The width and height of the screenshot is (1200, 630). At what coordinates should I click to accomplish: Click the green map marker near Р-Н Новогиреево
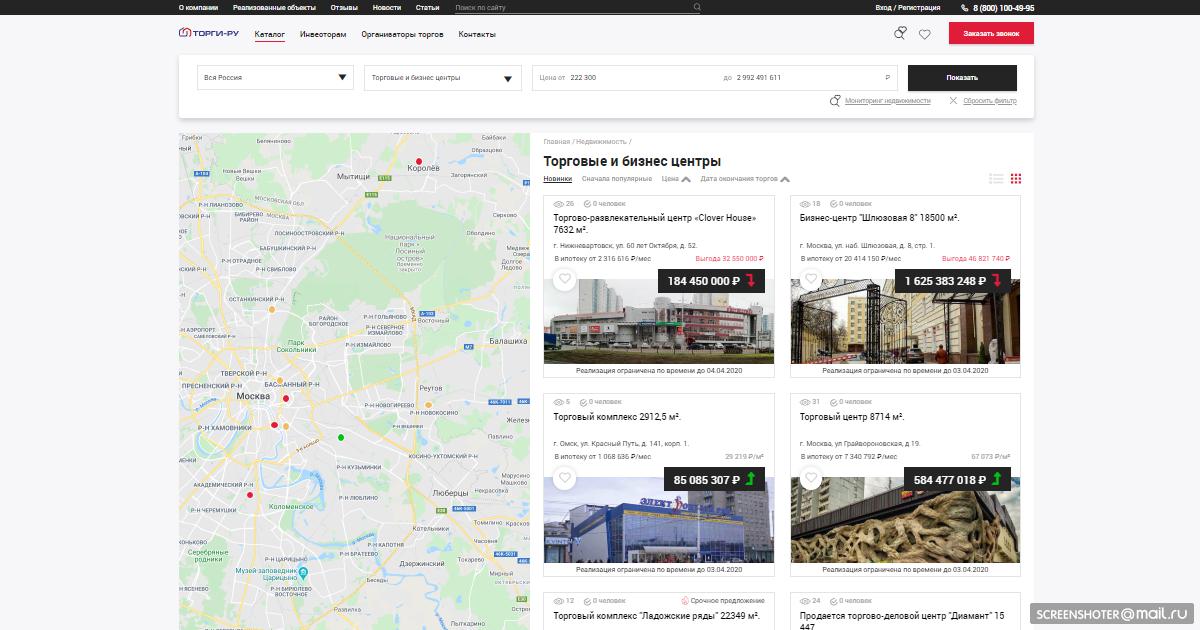coord(341,437)
